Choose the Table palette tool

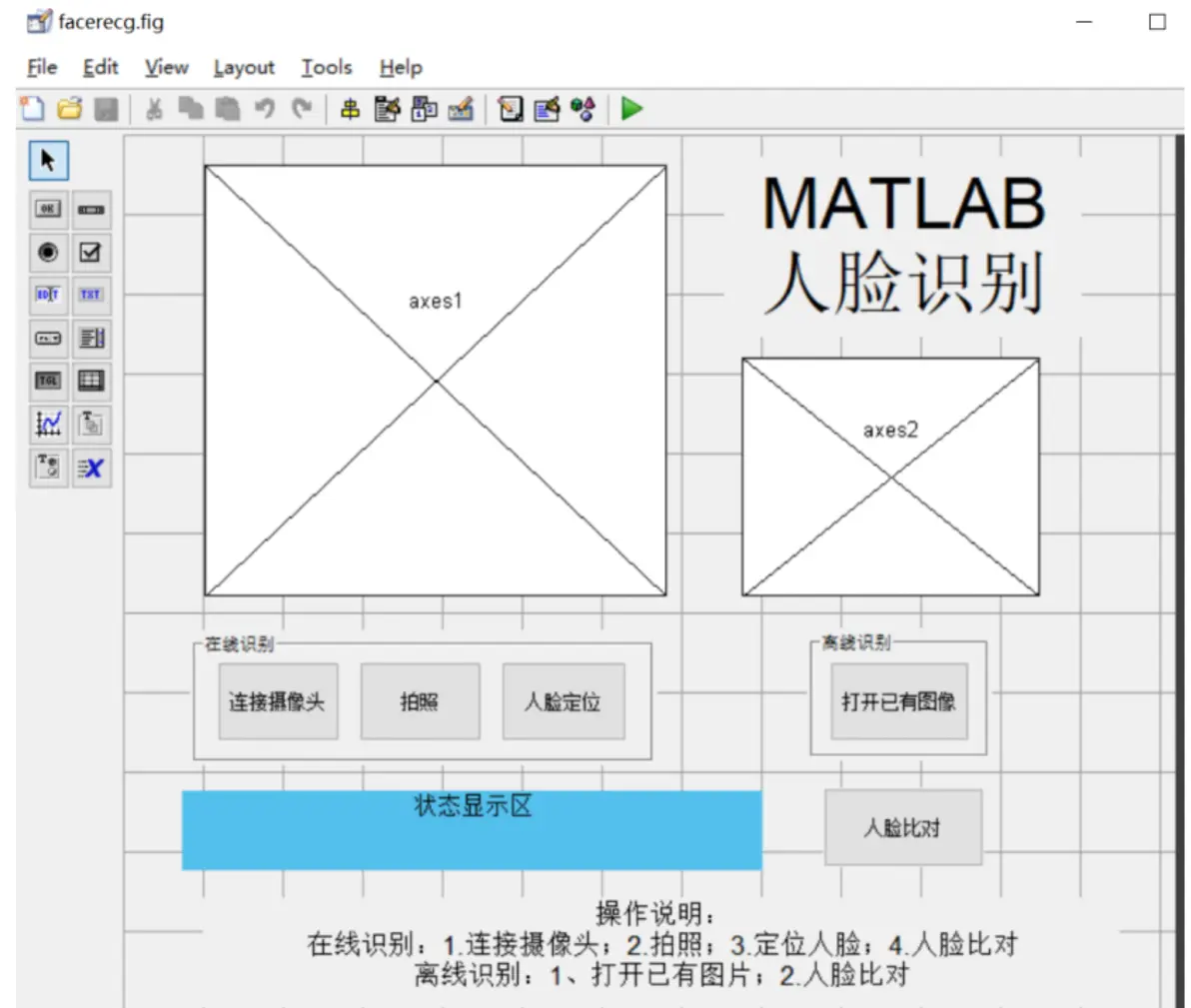91,381
